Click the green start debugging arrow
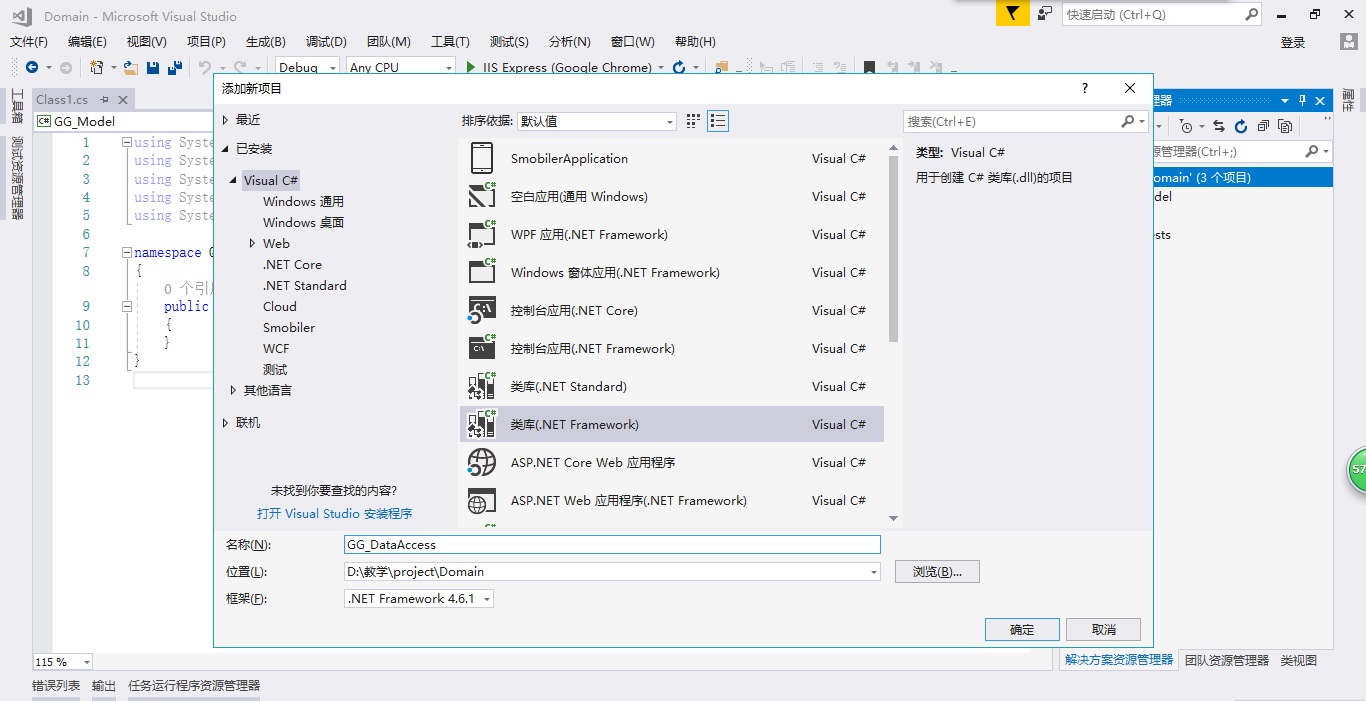 472,67
